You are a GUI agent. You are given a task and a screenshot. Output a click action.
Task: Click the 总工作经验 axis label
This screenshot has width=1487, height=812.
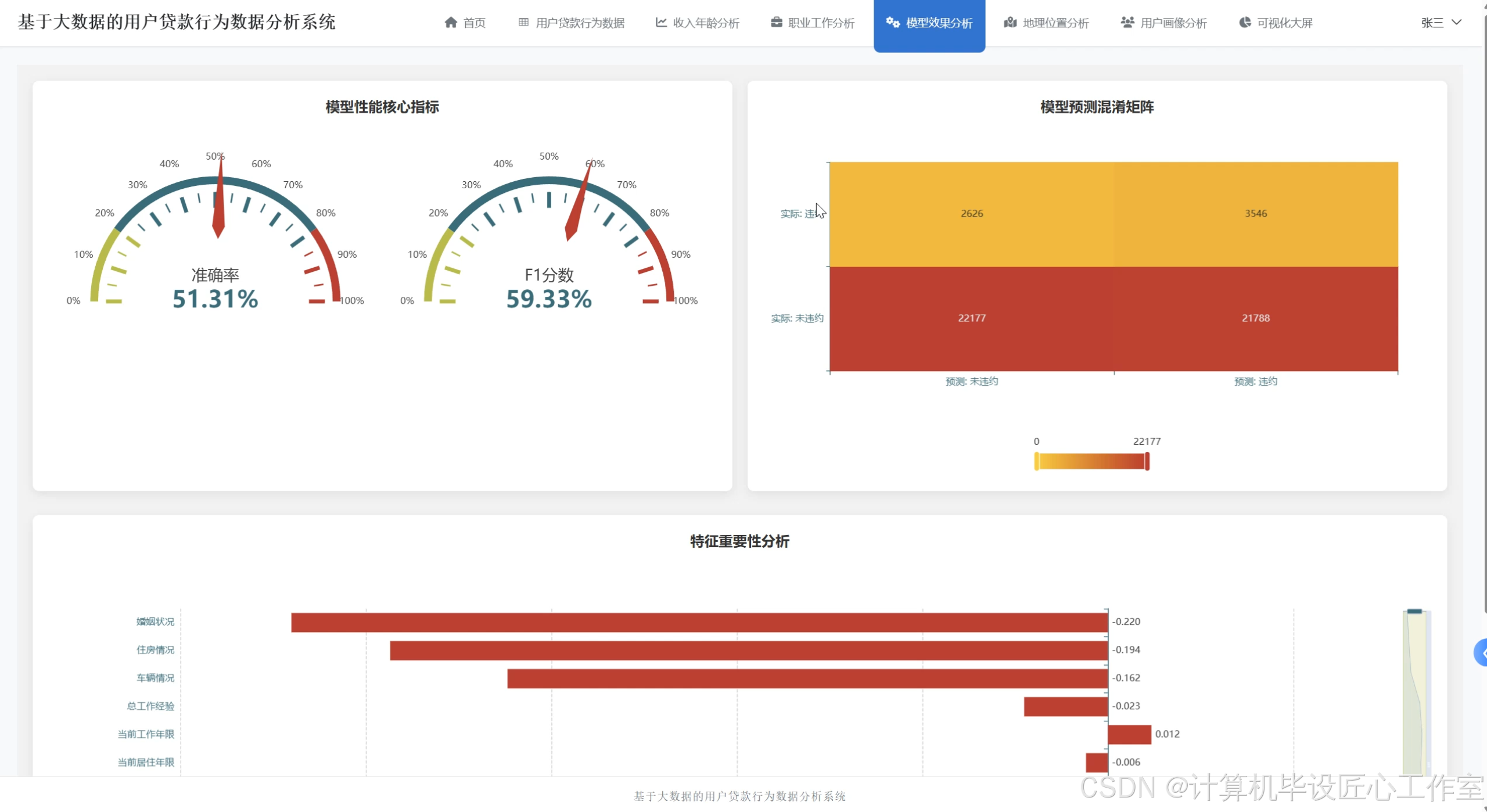coord(150,706)
